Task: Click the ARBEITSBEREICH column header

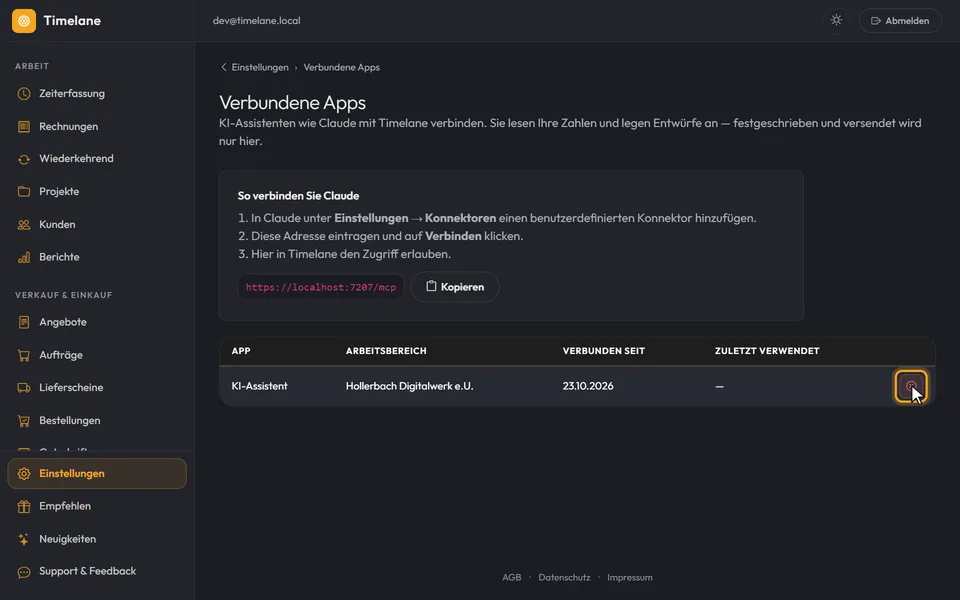Action: (x=386, y=351)
